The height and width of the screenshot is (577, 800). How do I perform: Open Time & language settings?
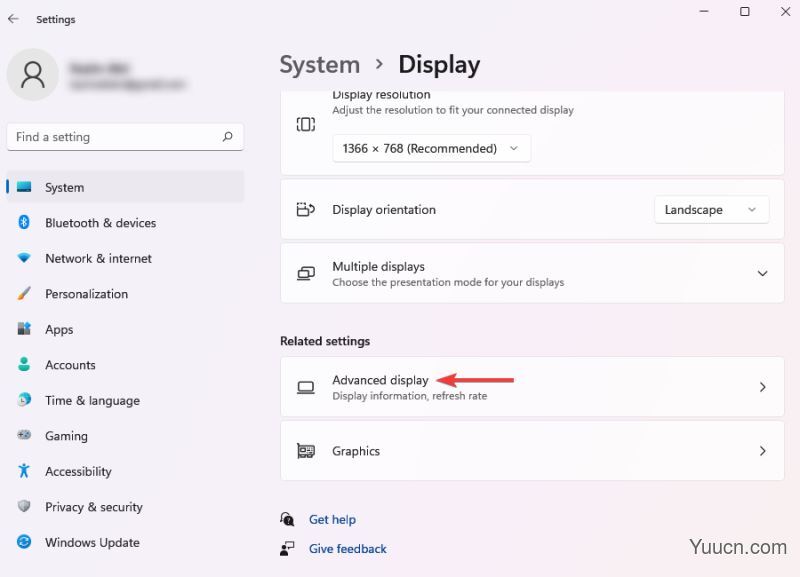pos(125,400)
